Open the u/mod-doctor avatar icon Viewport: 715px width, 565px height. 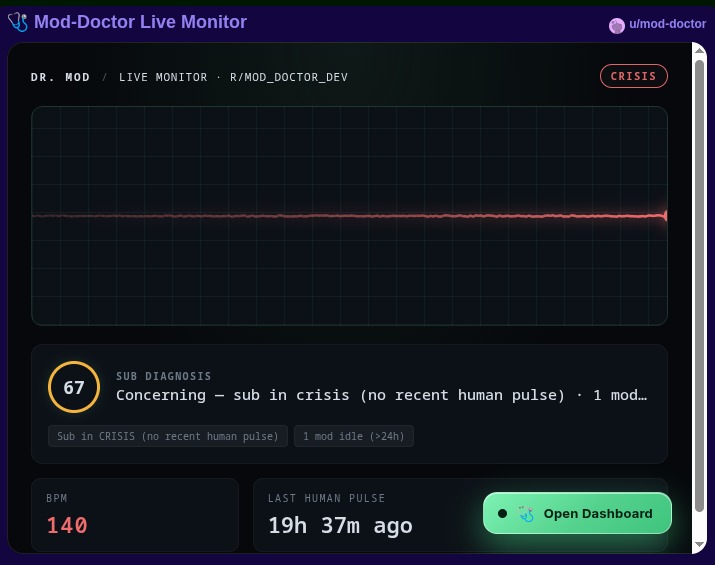tap(617, 26)
